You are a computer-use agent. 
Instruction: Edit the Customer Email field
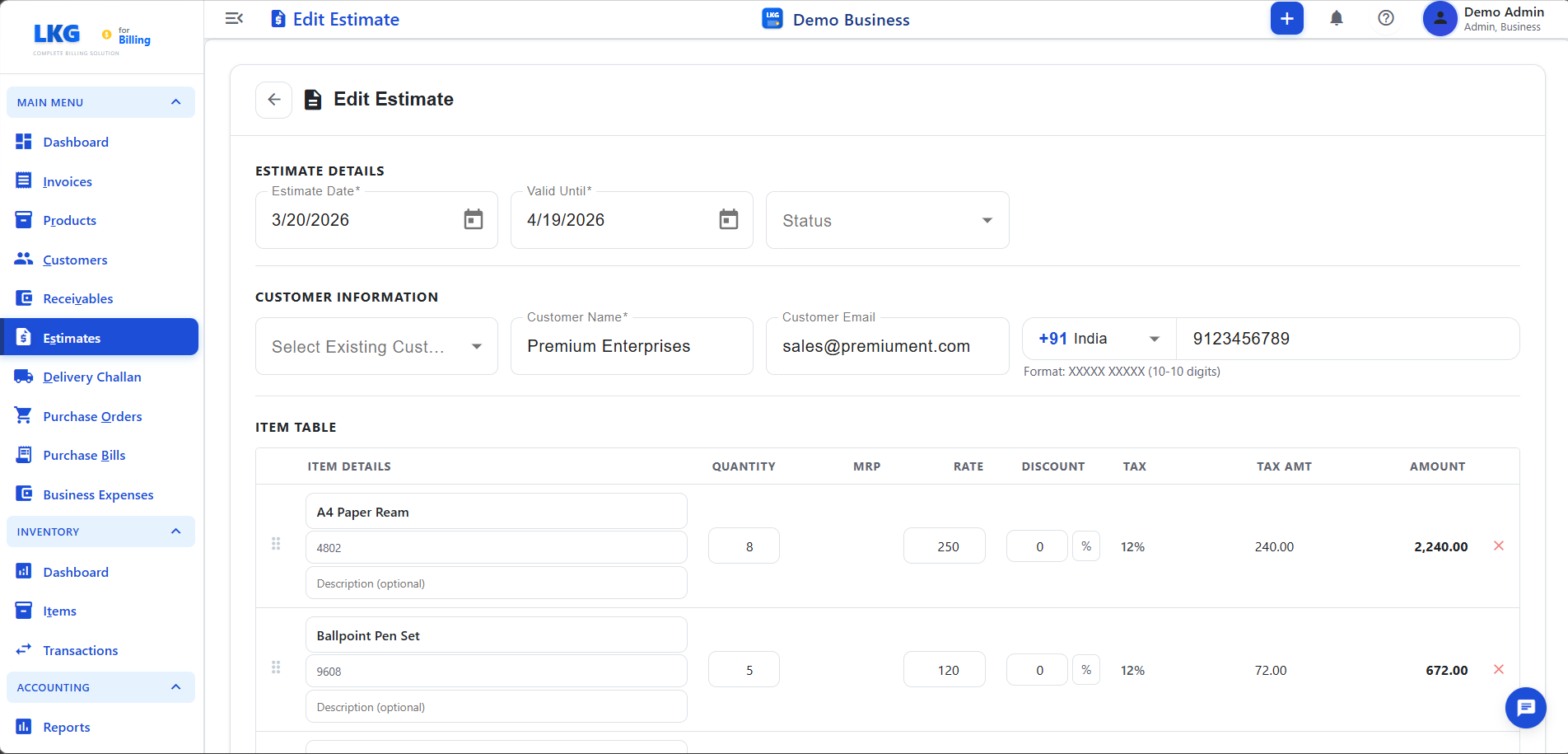pyautogui.click(x=888, y=346)
